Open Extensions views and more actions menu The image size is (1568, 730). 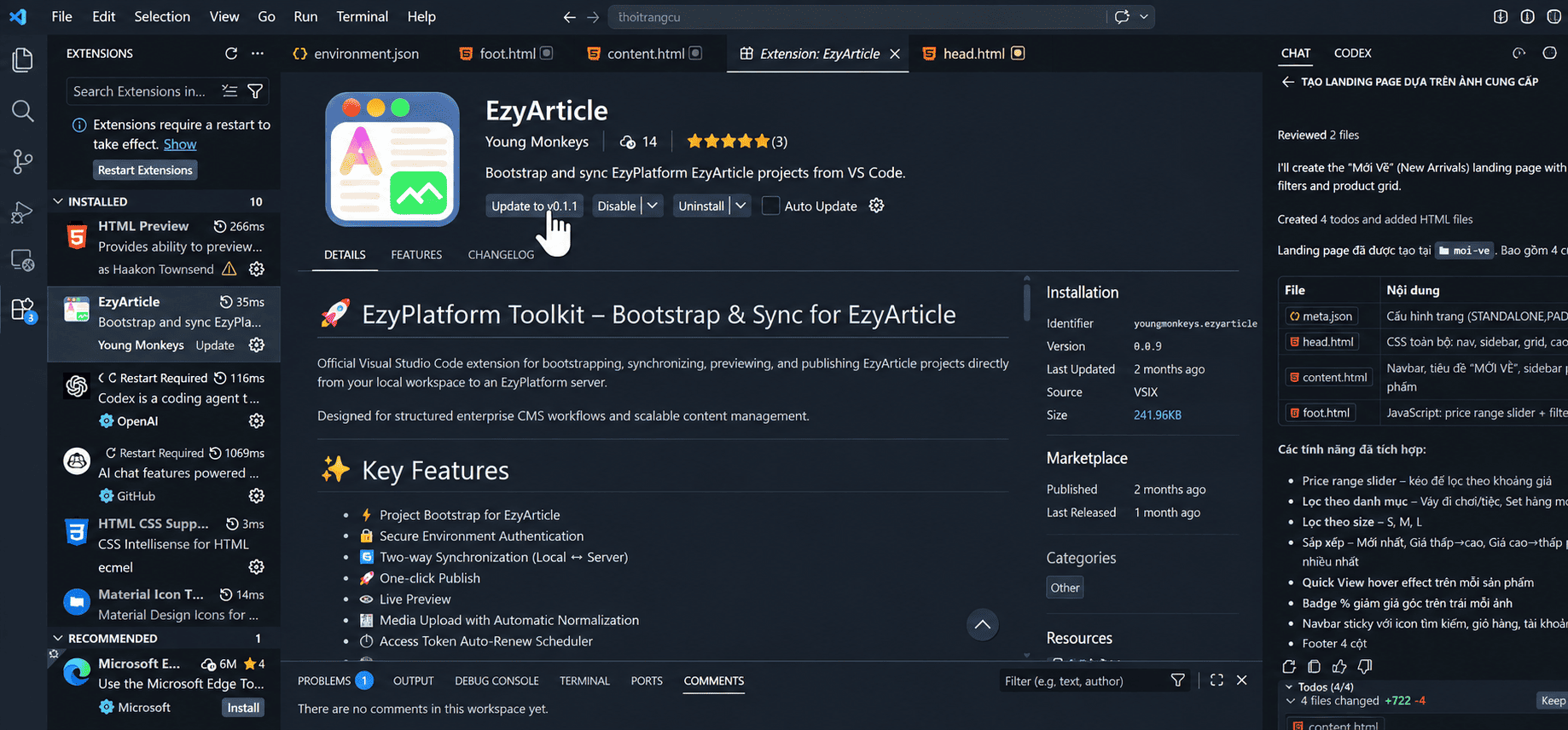pyautogui.click(x=258, y=54)
